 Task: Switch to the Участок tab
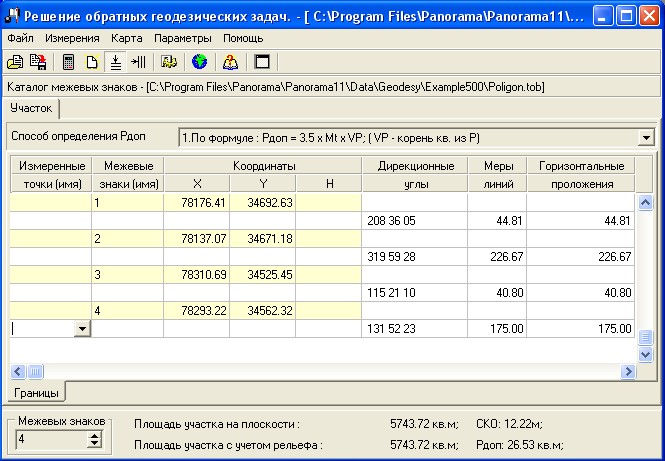[31, 107]
